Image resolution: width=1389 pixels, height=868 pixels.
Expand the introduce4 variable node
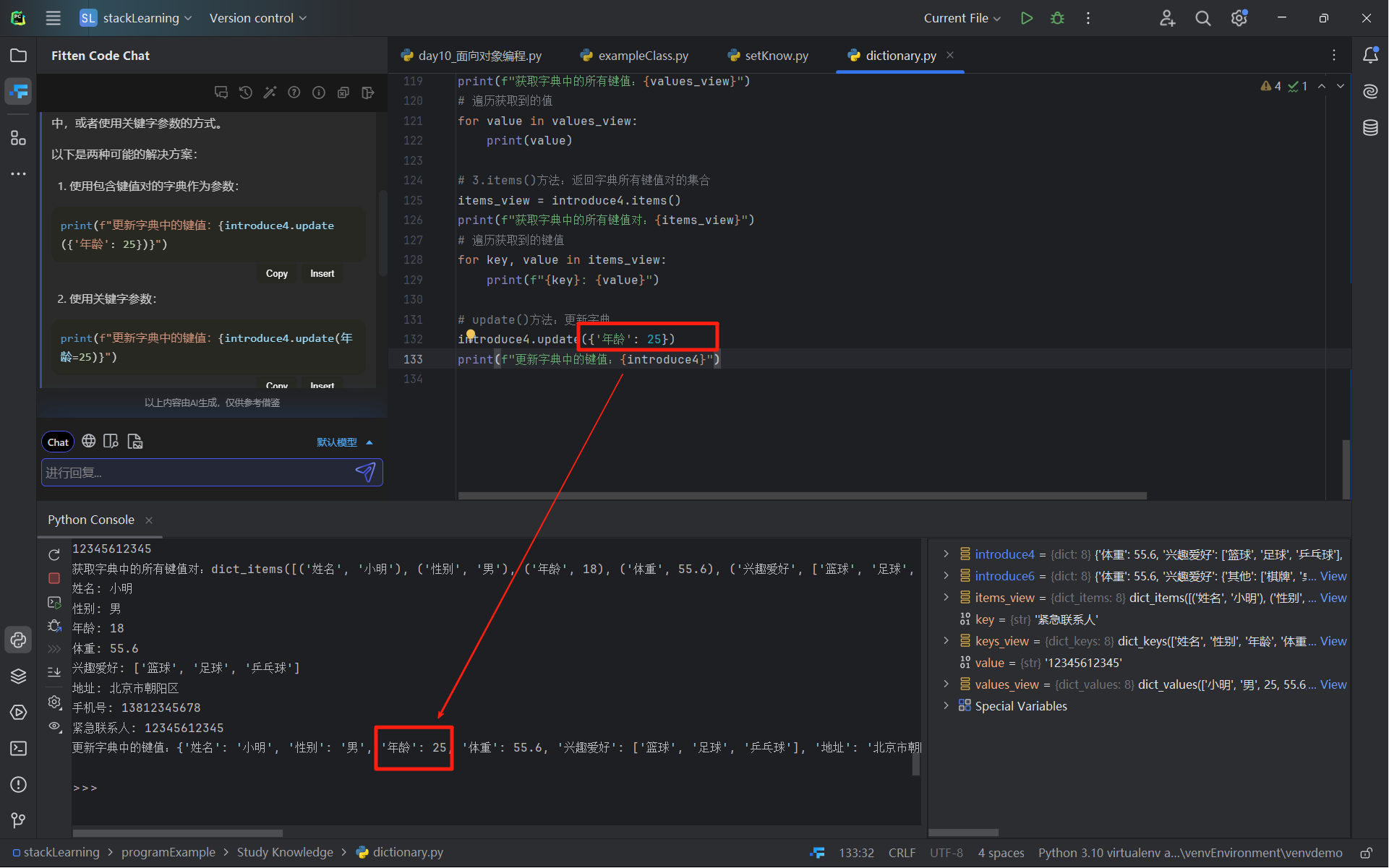[x=946, y=554]
